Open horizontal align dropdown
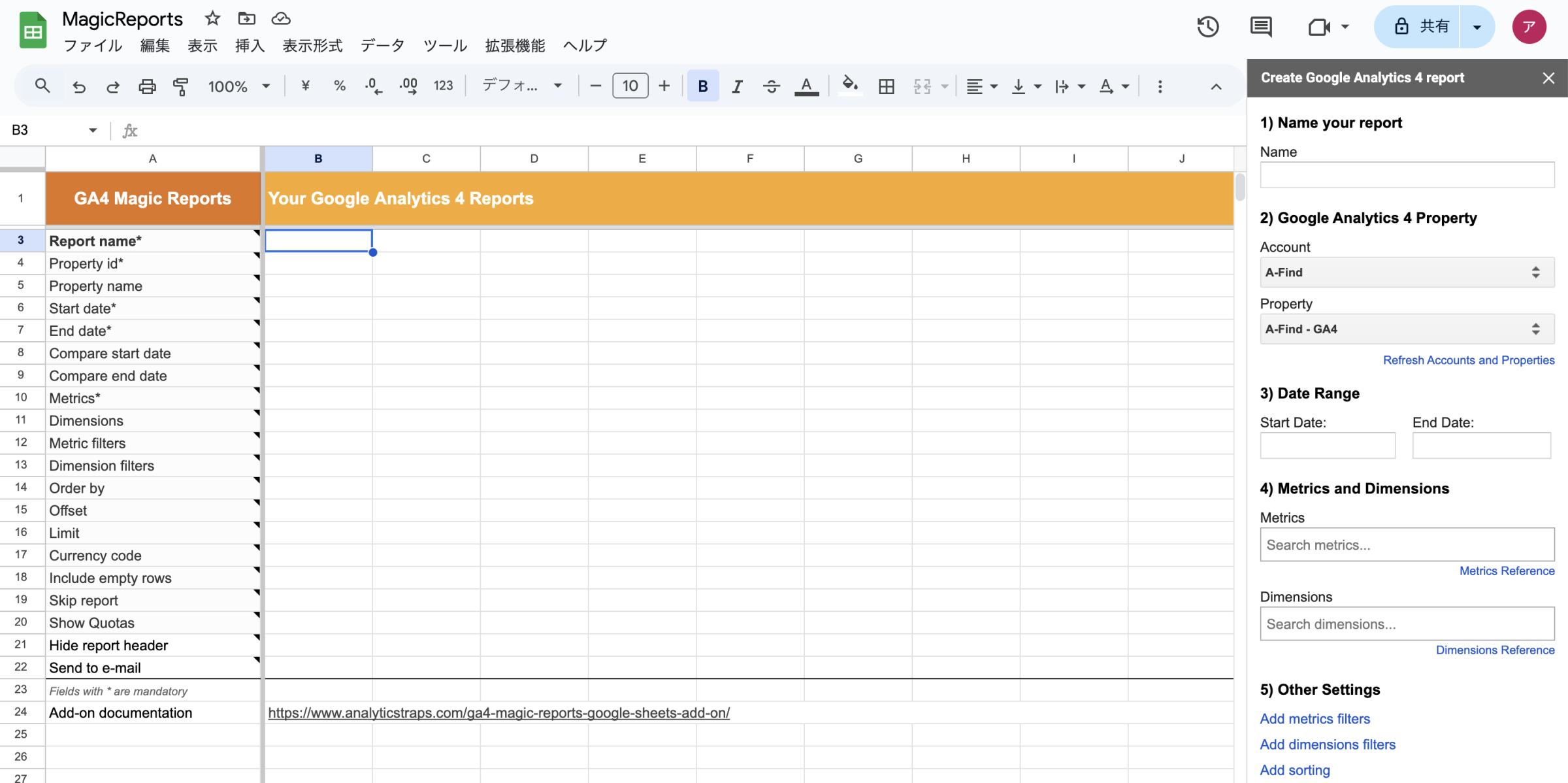This screenshot has height=783, width=1568. (981, 86)
